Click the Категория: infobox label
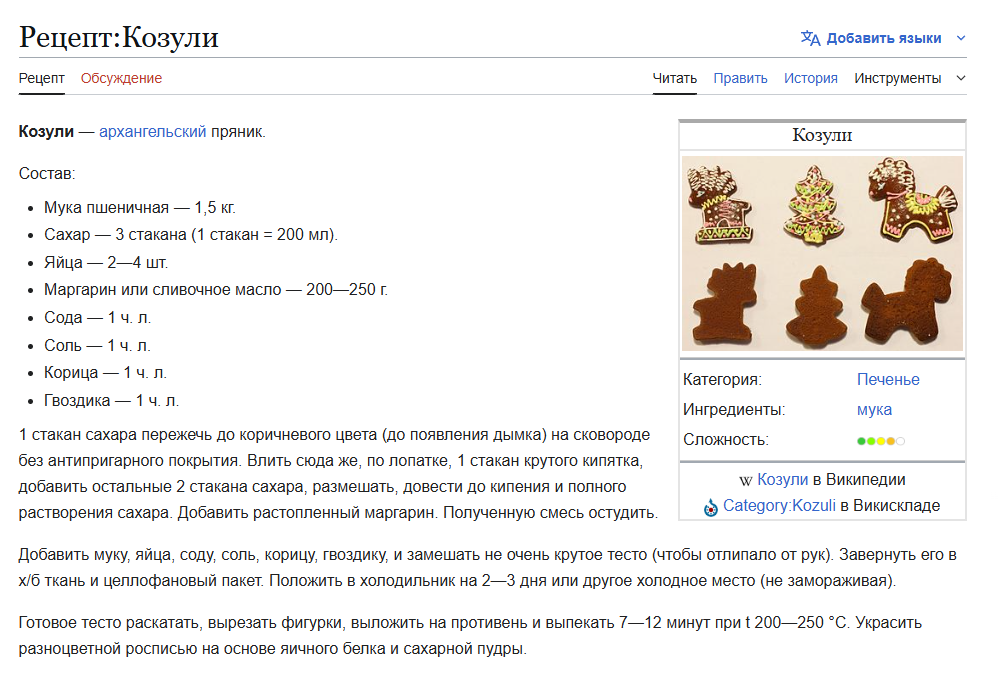Image resolution: width=999 pixels, height=677 pixels. tap(722, 380)
